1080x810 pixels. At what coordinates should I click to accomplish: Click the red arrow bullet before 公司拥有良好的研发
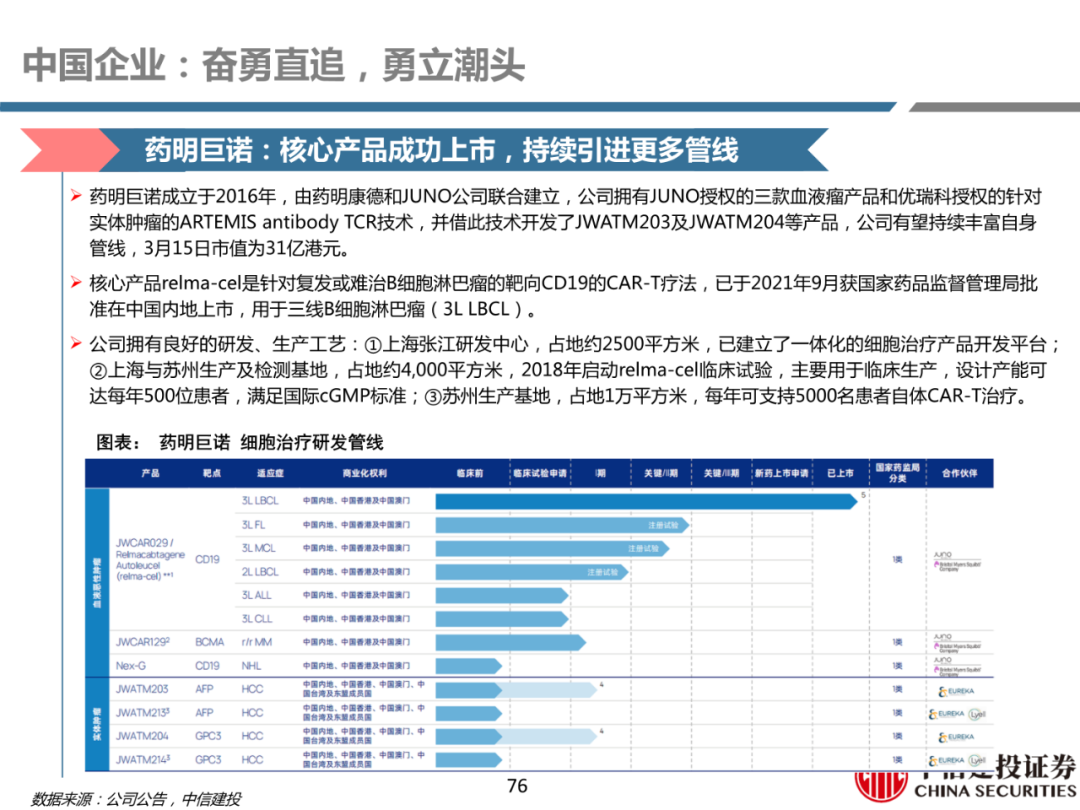[x=76, y=343]
